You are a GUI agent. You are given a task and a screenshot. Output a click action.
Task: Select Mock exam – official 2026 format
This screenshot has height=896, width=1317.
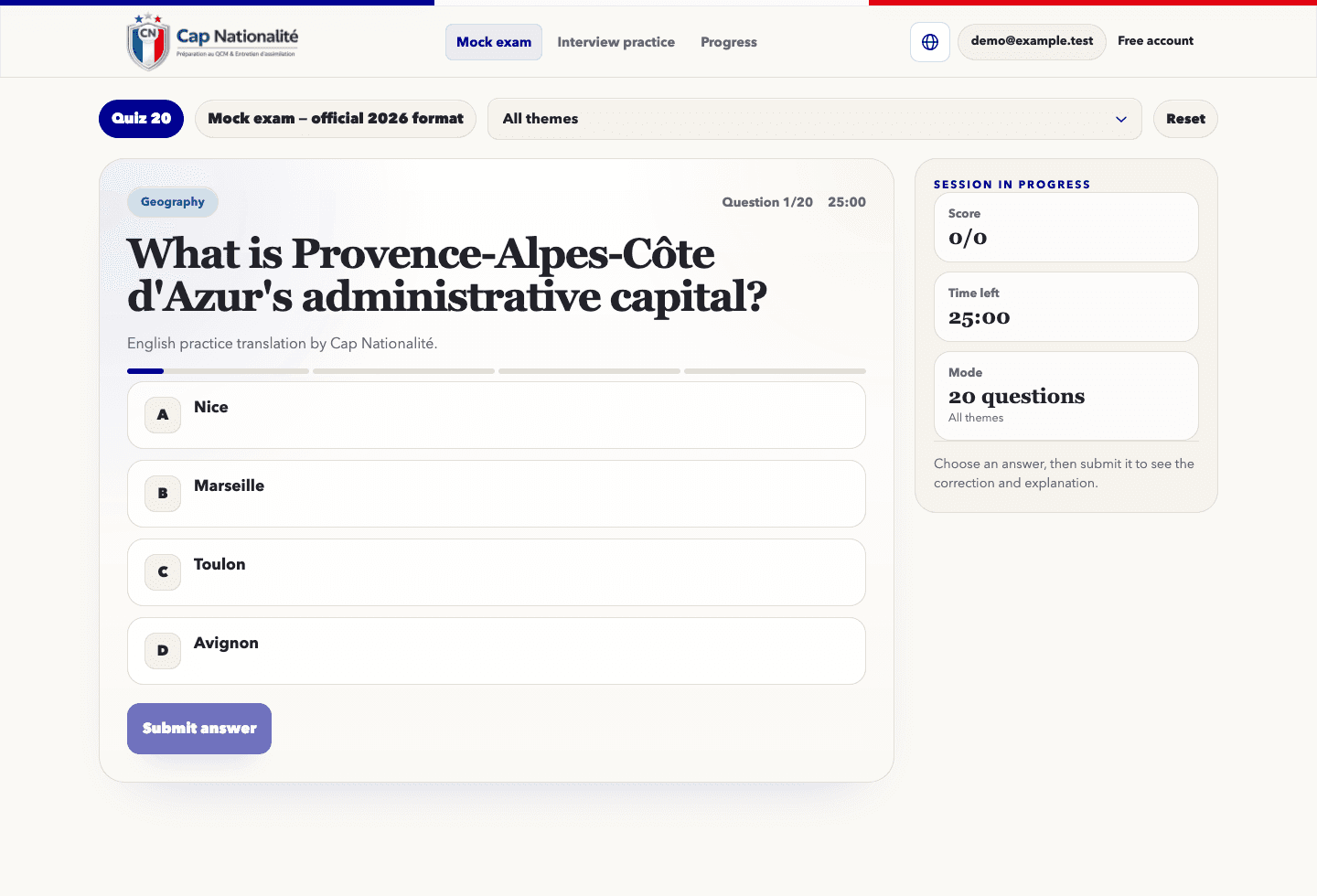[x=336, y=119]
